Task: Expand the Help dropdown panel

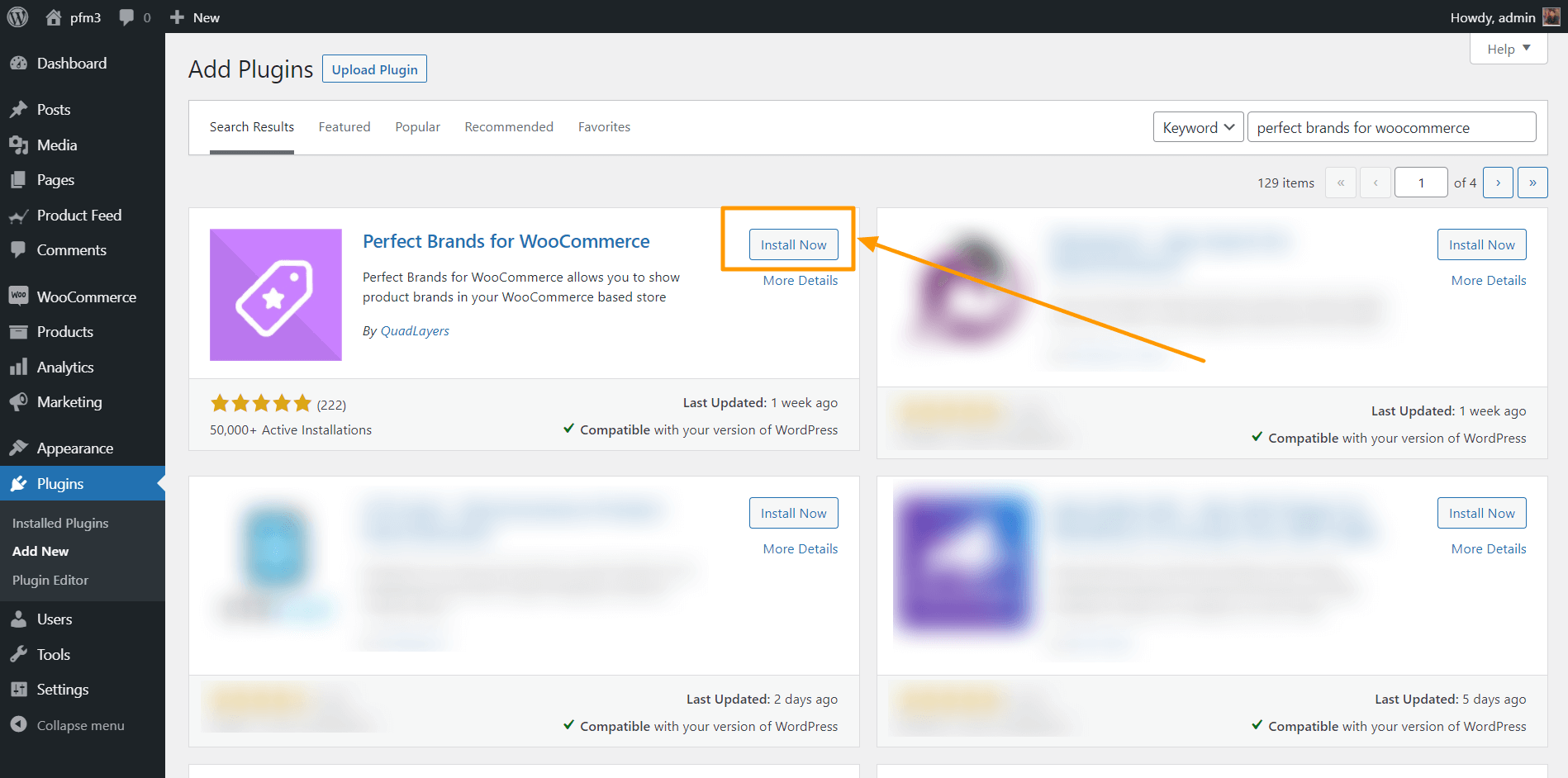Action: [1509, 49]
